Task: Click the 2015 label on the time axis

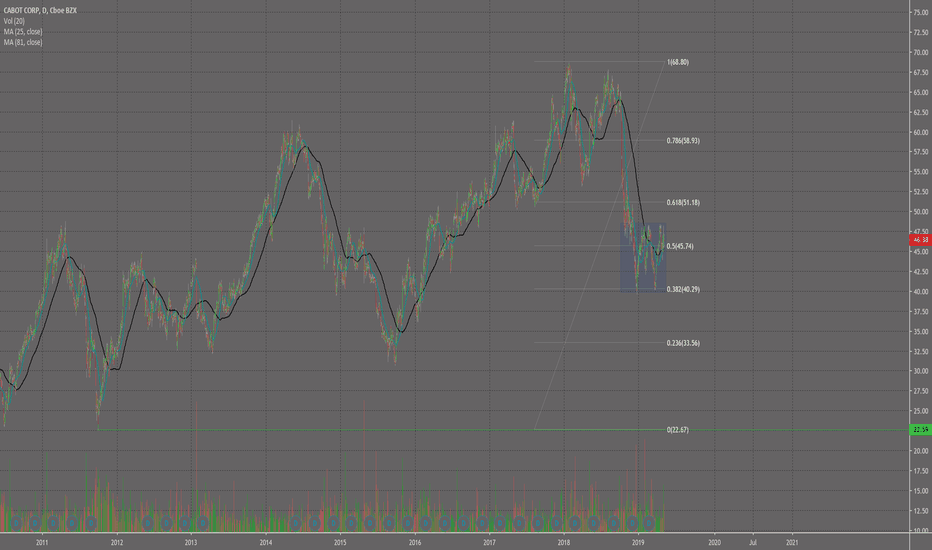Action: (340, 542)
